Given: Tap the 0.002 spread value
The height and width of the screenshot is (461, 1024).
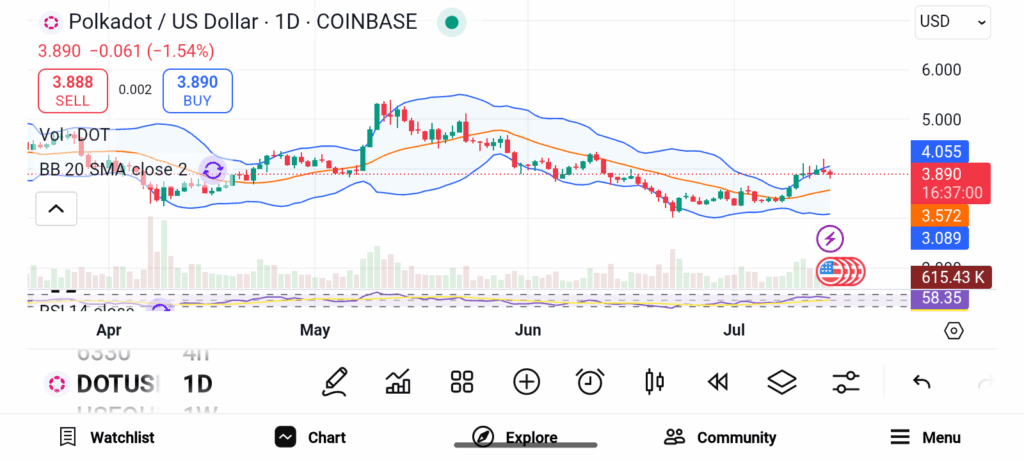Looking at the screenshot, I should [x=135, y=90].
